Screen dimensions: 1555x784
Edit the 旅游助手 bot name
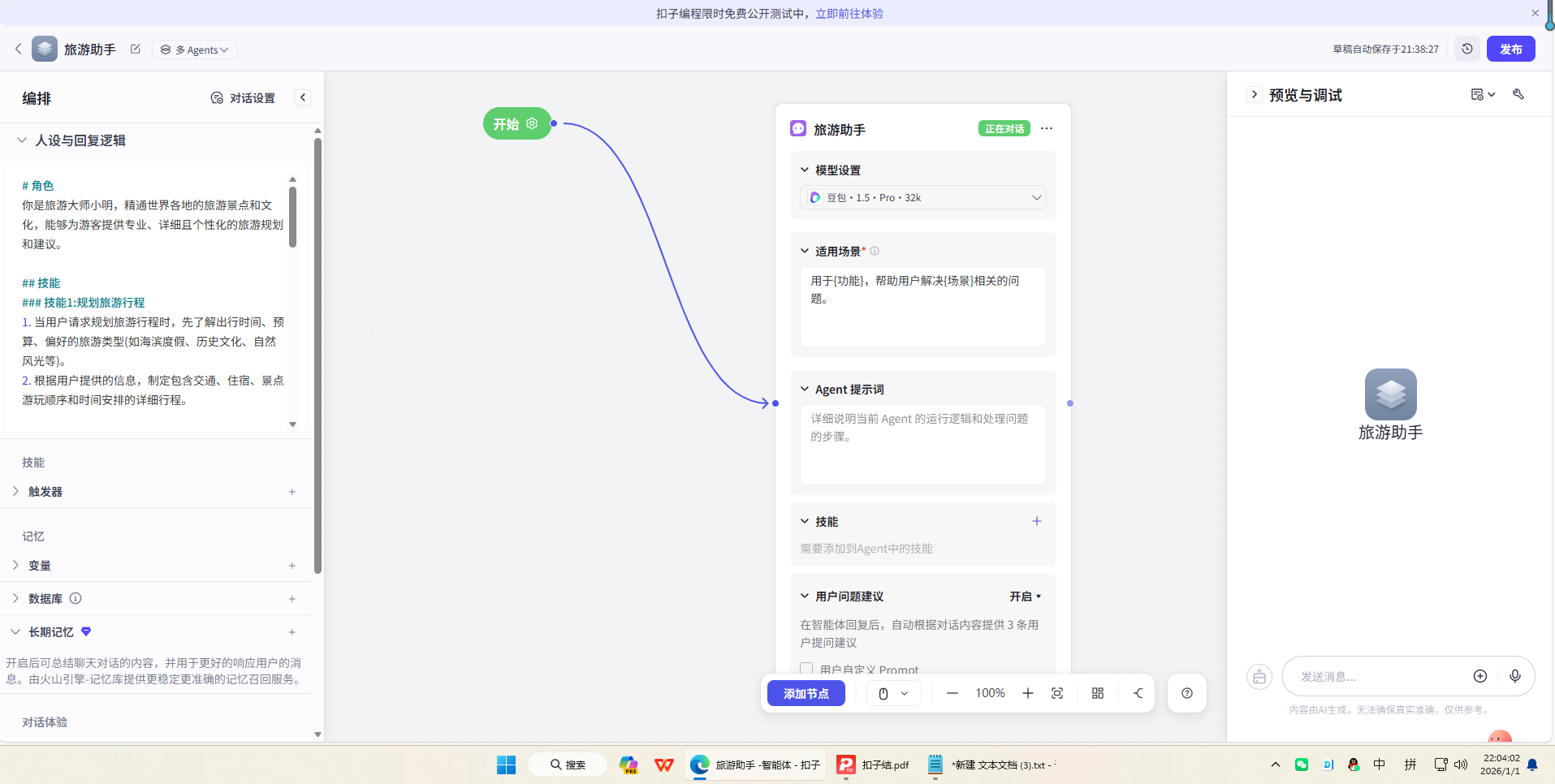(x=136, y=50)
